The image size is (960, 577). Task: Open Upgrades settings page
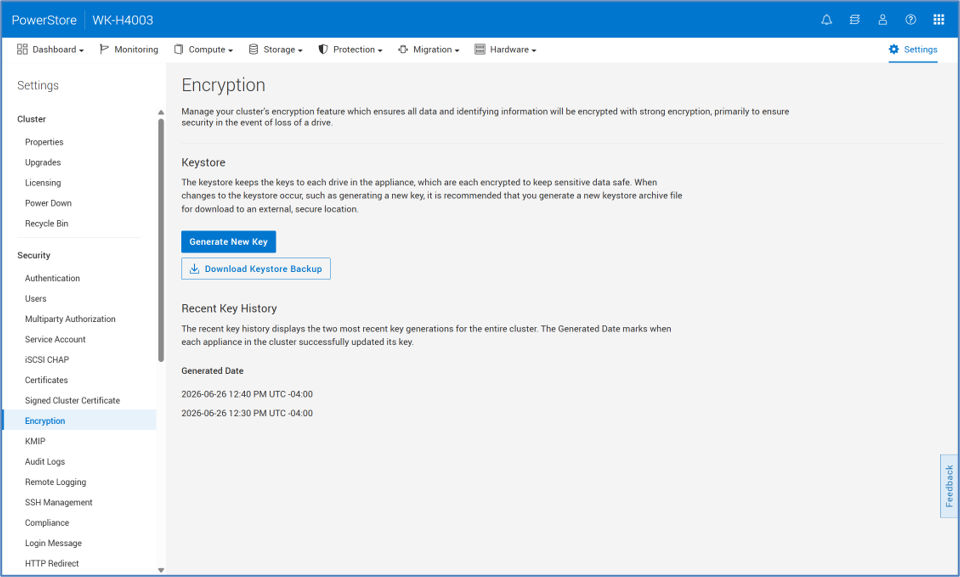[43, 162]
